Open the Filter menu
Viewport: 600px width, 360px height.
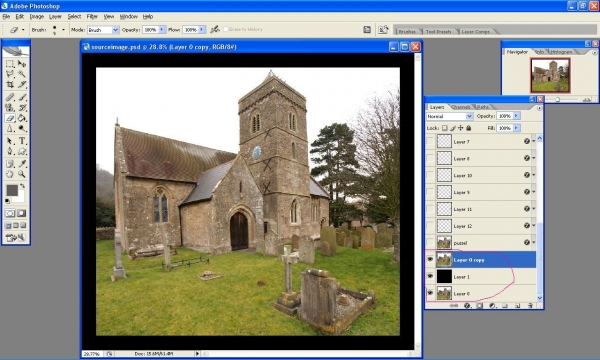(92, 16)
